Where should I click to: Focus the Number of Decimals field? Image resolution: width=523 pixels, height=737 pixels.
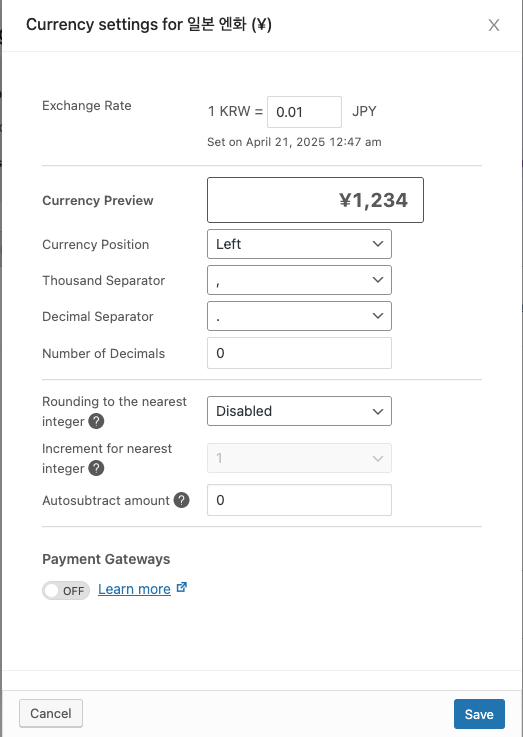point(299,353)
